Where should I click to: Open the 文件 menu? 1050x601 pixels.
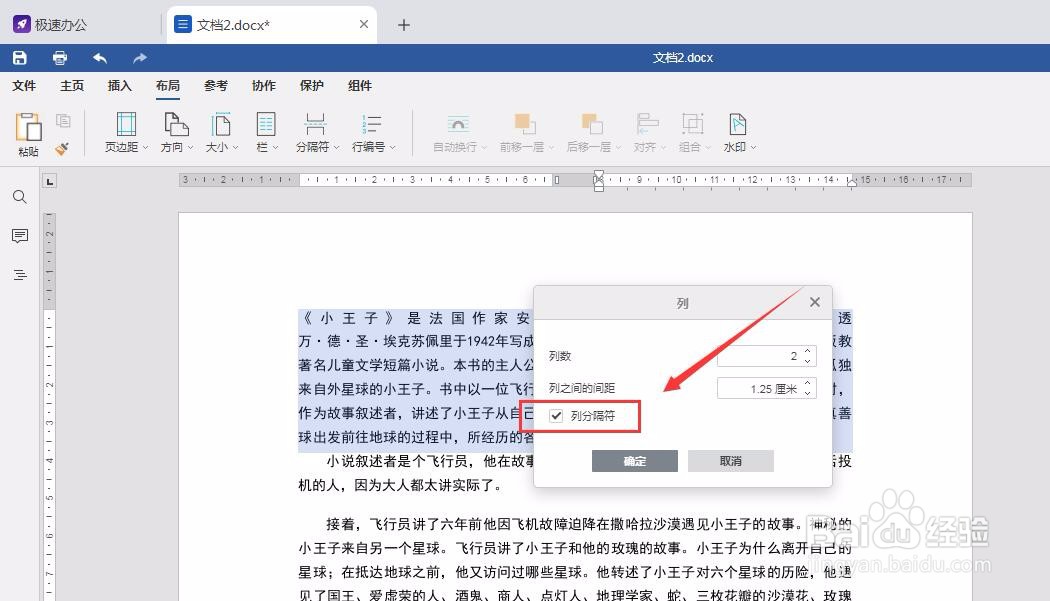[24, 86]
